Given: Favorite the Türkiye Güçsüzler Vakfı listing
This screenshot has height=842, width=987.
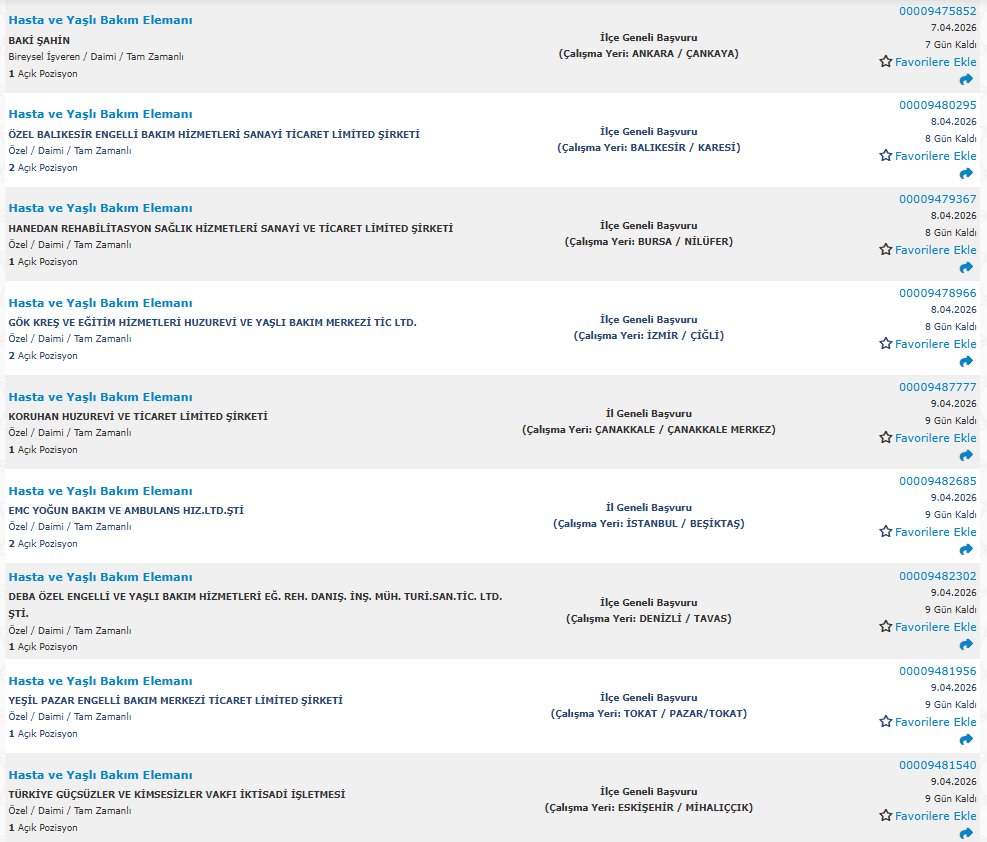Looking at the screenshot, I should point(927,816).
